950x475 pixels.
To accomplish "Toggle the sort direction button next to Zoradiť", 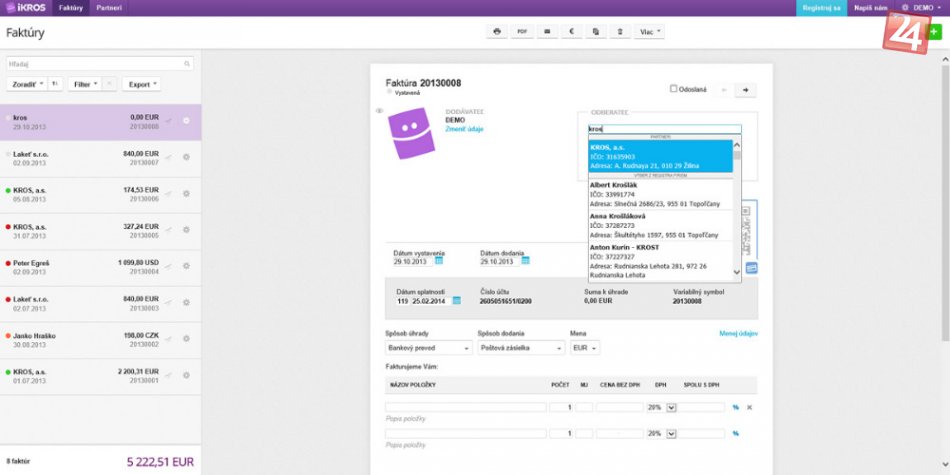I will click(x=56, y=84).
